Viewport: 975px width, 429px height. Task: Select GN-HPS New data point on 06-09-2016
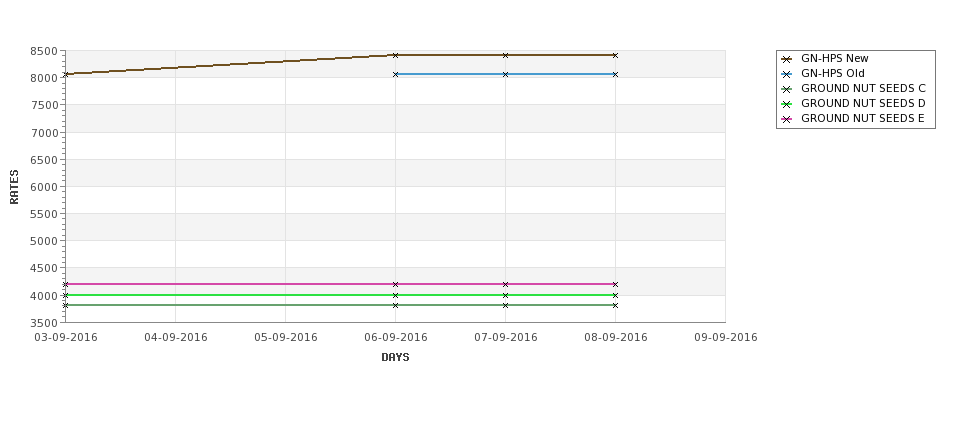pyautogui.click(x=395, y=55)
